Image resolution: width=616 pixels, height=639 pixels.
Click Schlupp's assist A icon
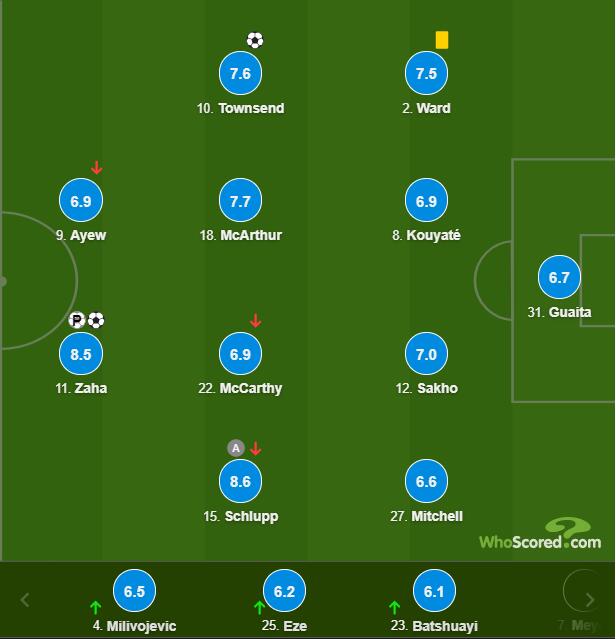coord(236,448)
